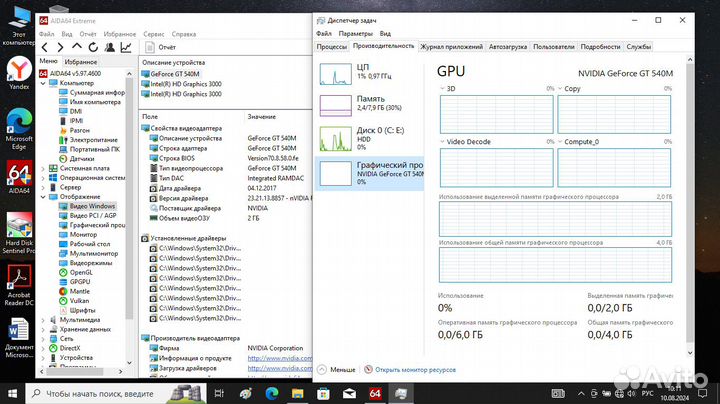Click the Windows Start button

tap(12, 393)
